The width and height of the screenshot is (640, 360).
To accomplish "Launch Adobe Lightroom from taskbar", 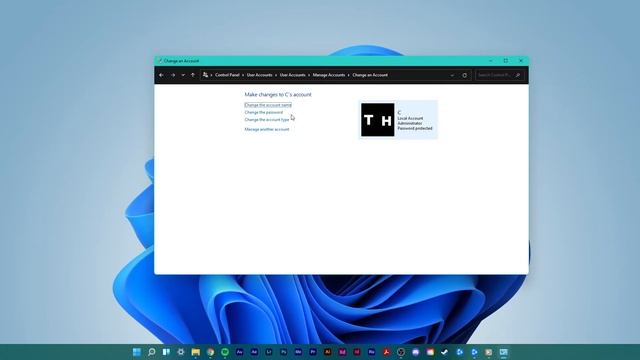I will click(x=269, y=352).
